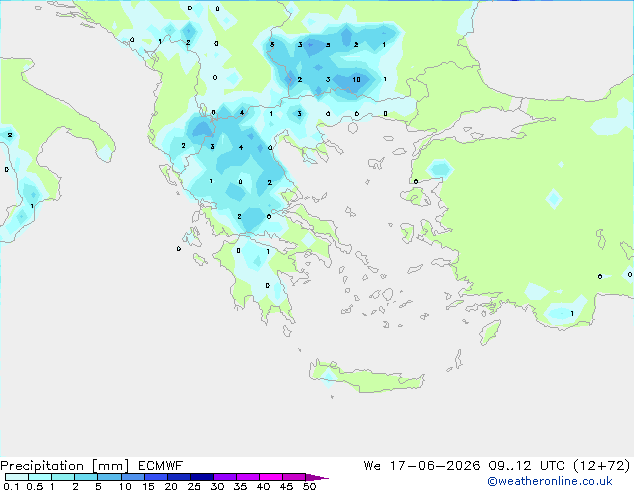Click the 0.5–1 mm legend color swatch
The width and height of the screenshot is (634, 490).
(40, 477)
